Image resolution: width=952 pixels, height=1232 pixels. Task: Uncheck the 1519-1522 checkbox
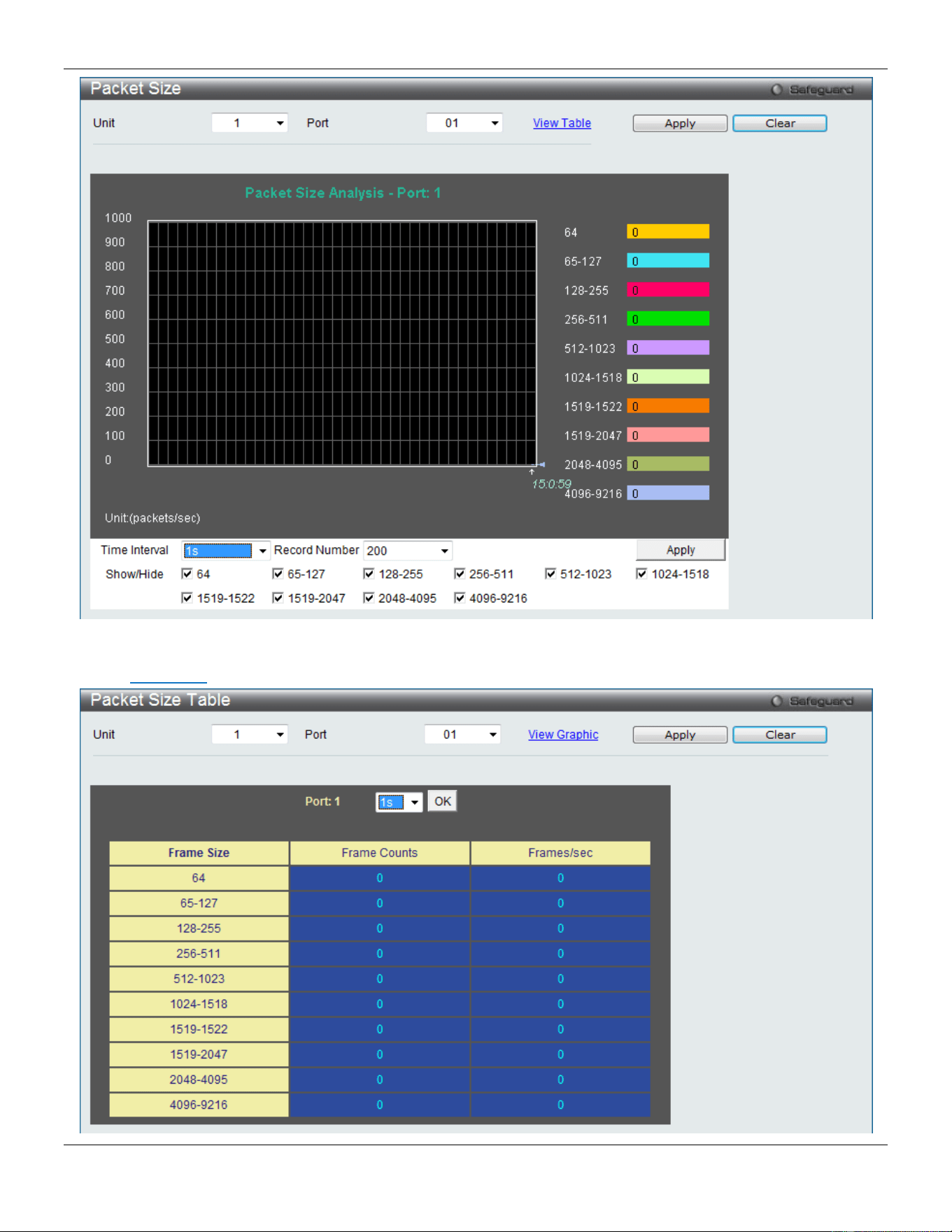187,597
